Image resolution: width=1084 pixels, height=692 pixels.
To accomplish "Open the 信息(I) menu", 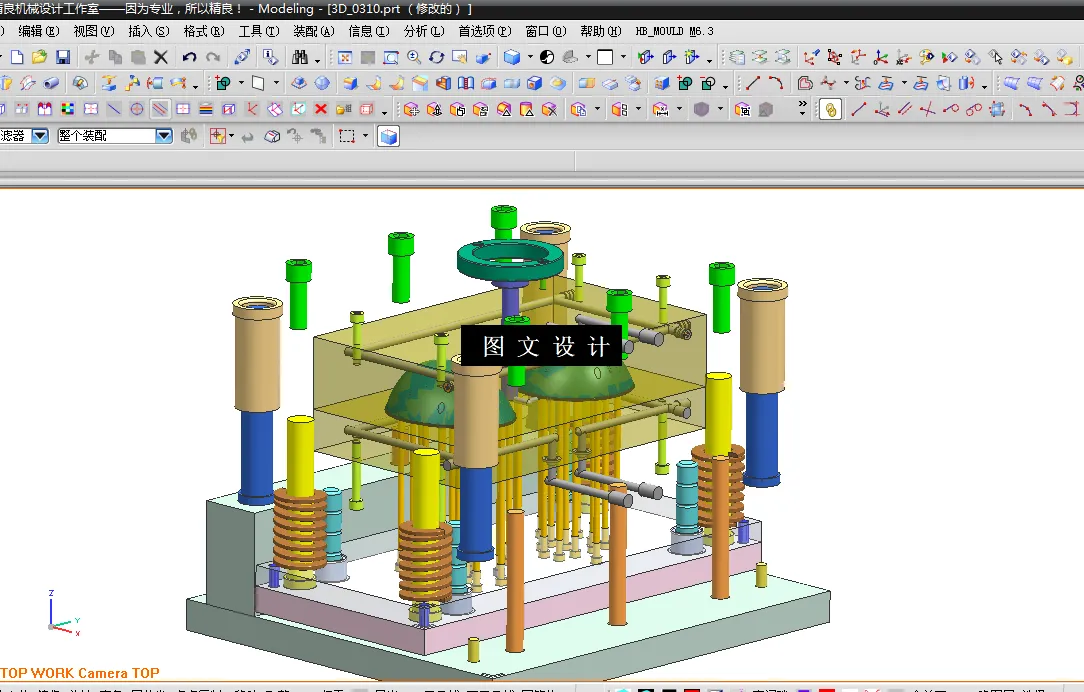I will pyautogui.click(x=369, y=31).
